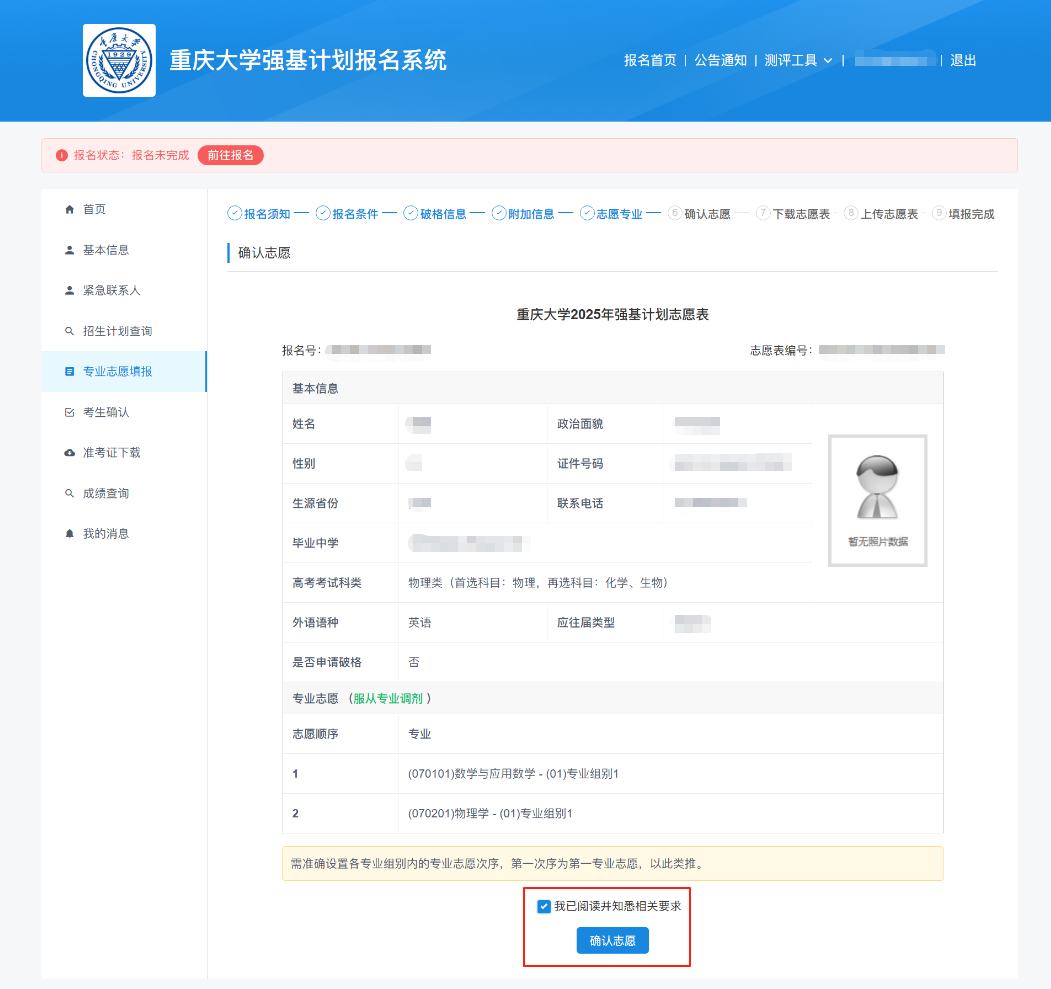Viewport: 1051px width, 989px height.
Task: Click the blurred username in header
Action: click(895, 60)
